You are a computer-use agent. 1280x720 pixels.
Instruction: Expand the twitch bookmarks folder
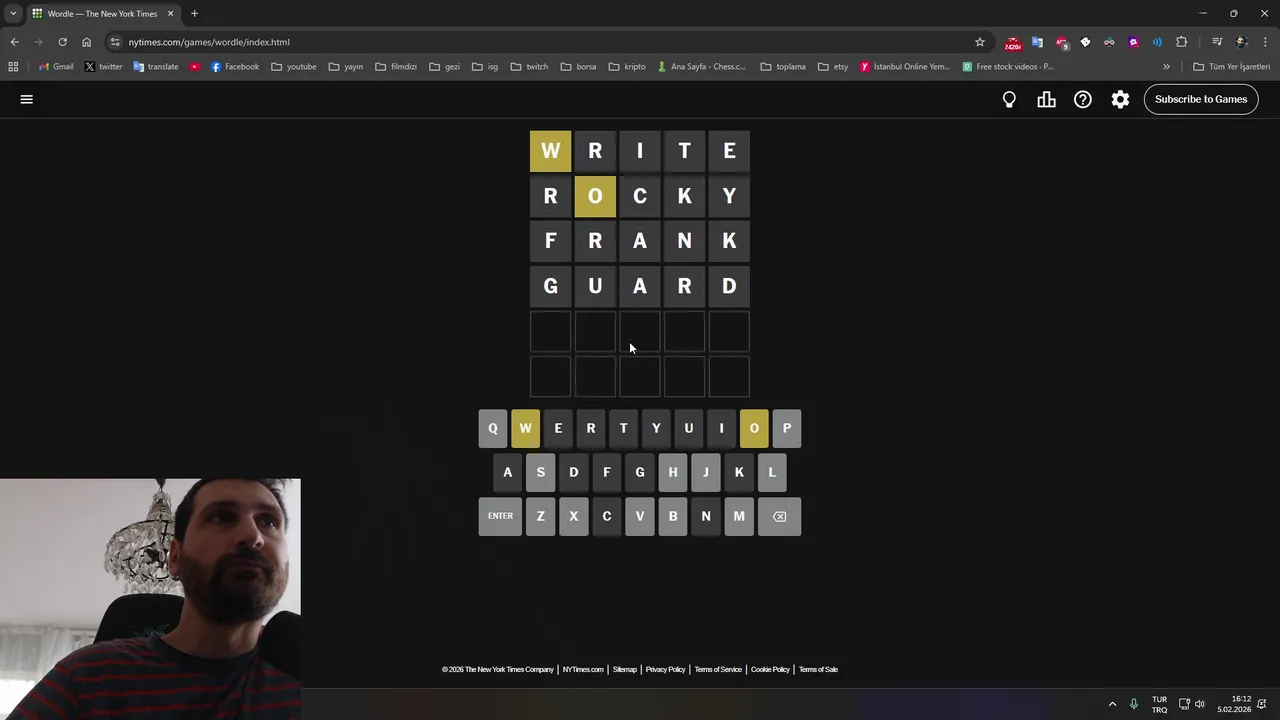tap(529, 67)
